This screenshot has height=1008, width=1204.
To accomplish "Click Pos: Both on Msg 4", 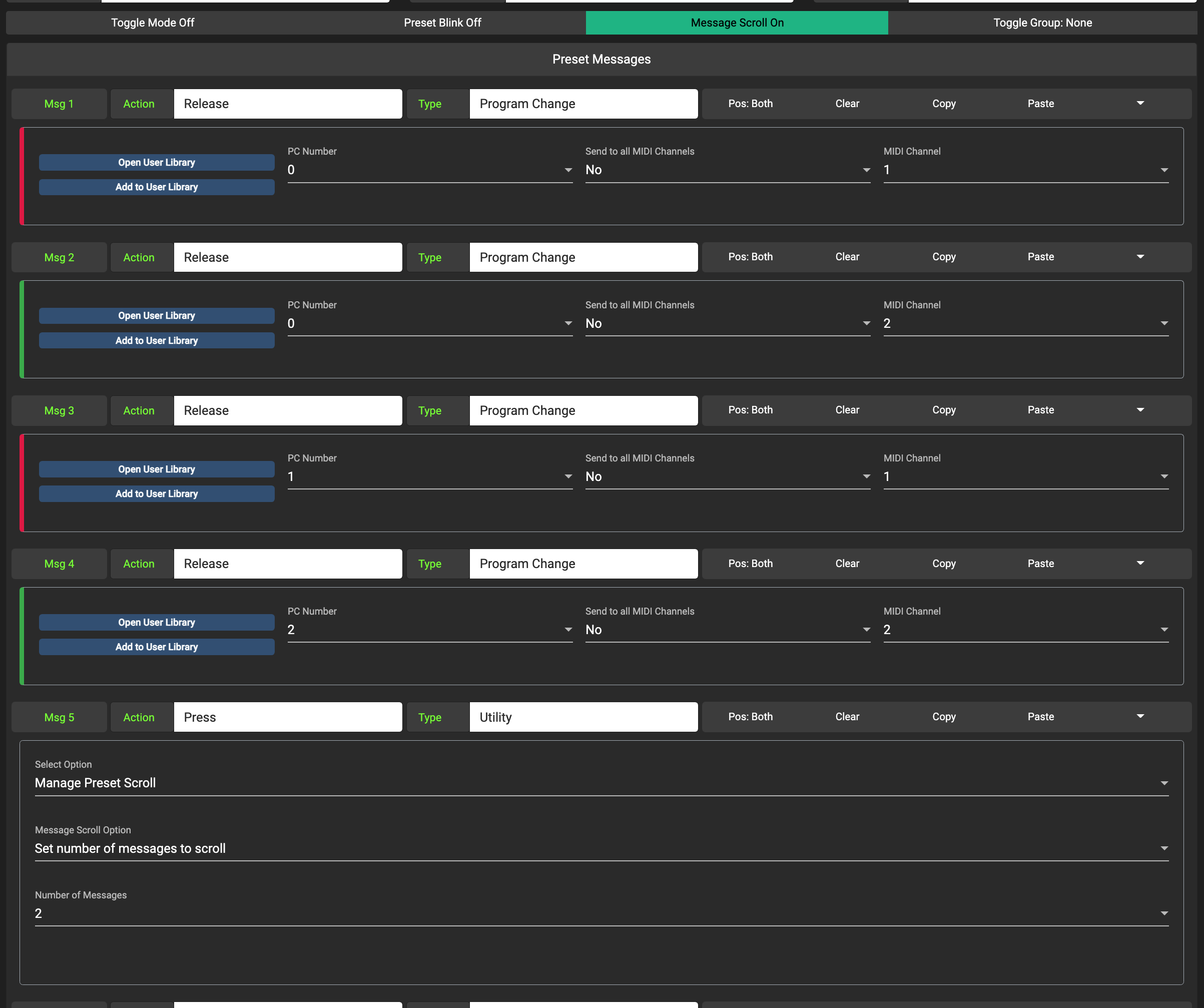I will tap(750, 563).
